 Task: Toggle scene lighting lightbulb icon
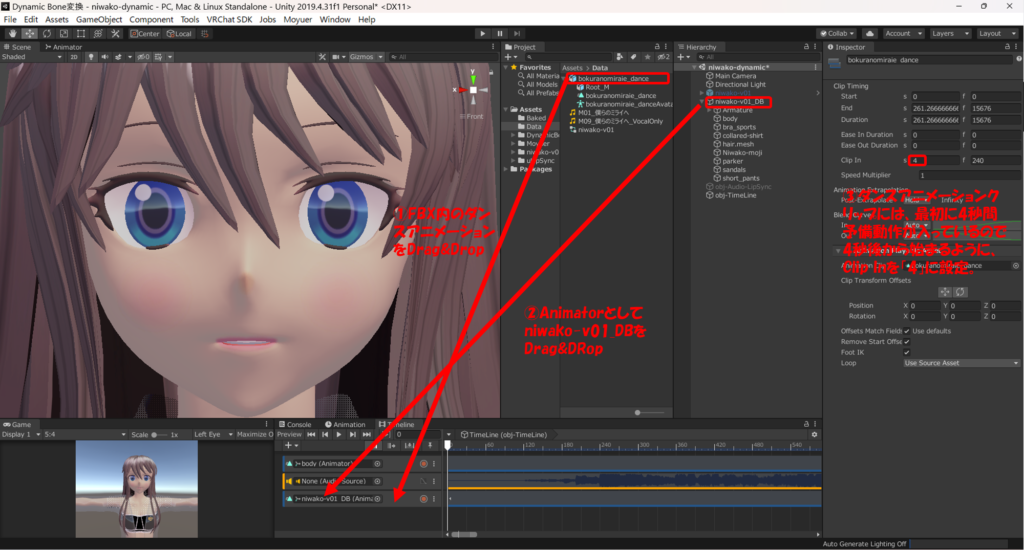(x=91, y=57)
